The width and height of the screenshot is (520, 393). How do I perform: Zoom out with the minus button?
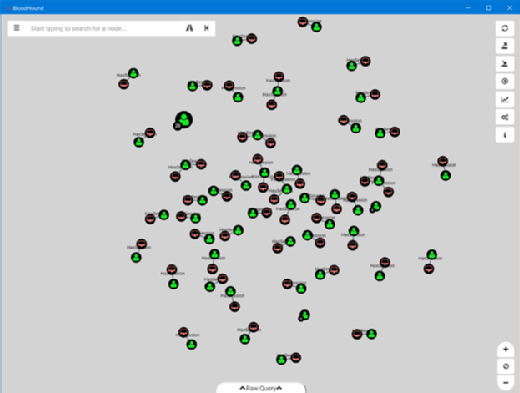click(506, 383)
